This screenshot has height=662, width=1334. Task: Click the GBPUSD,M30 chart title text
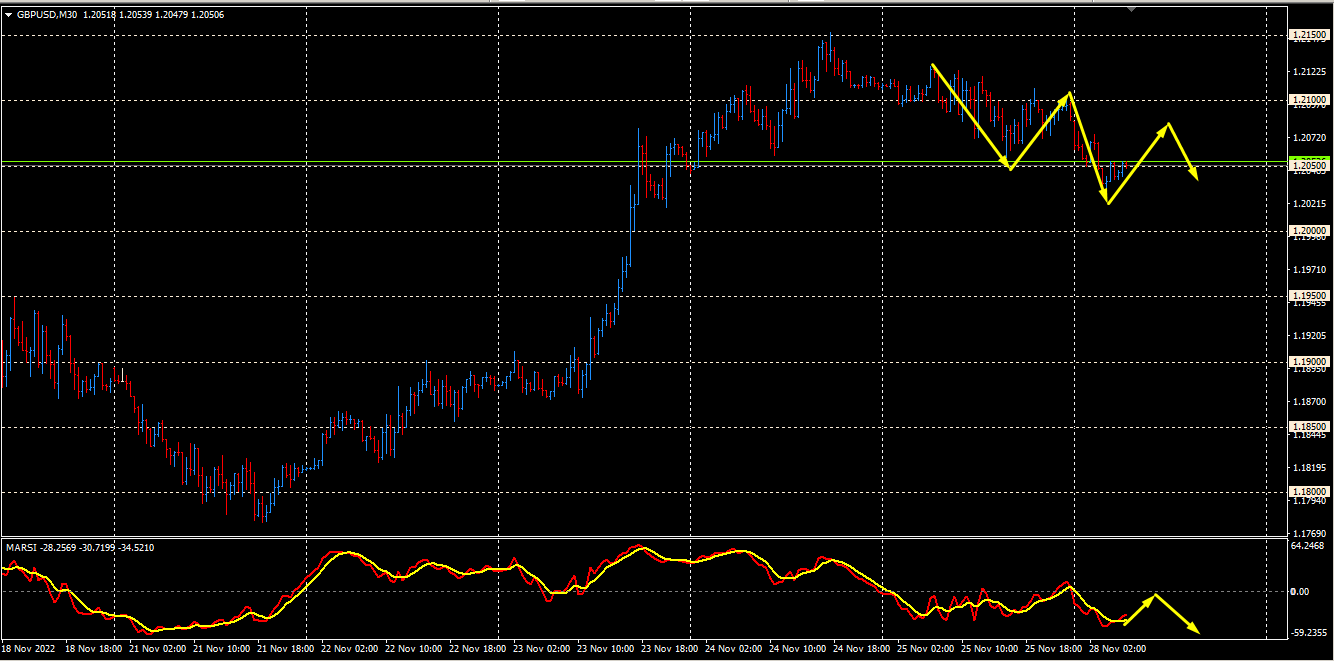coord(47,15)
